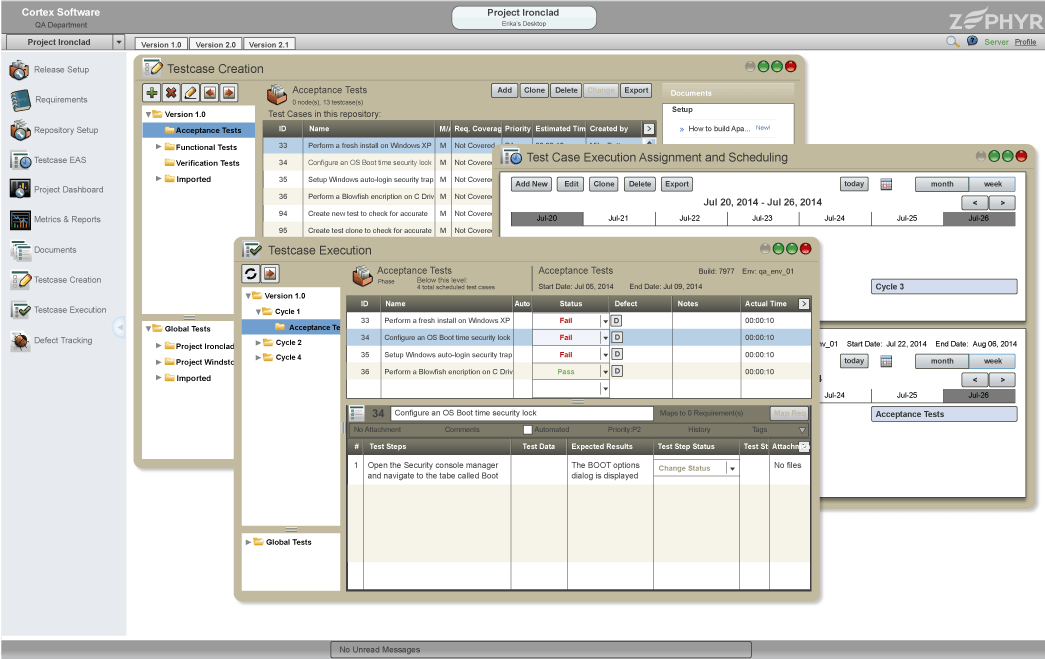The width and height of the screenshot is (1045, 659).
Task: Open the Change Status step dropdown
Action: pos(732,468)
